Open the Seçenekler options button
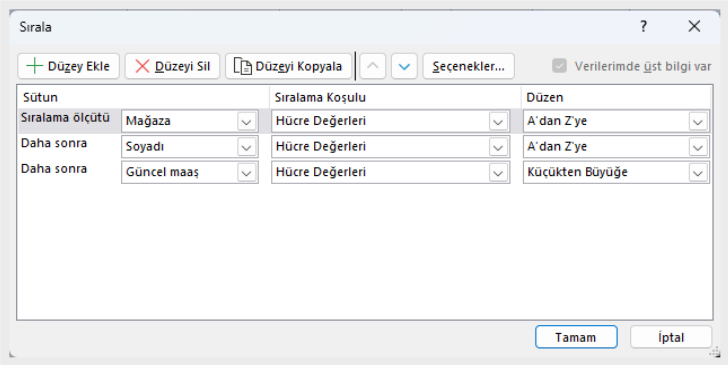The width and height of the screenshot is (728, 365). pyautogui.click(x=468, y=66)
